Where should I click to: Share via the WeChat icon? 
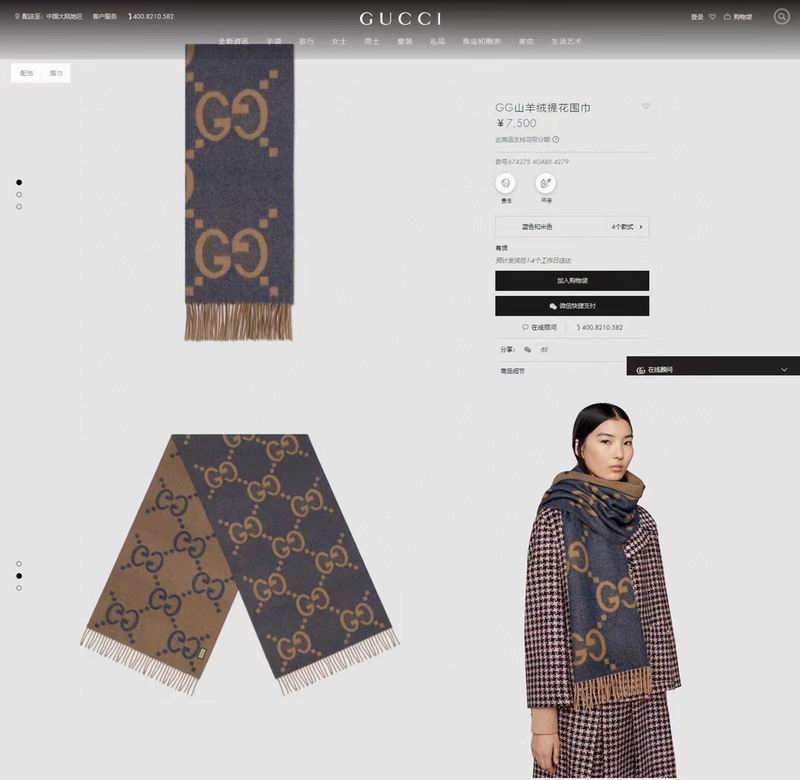pos(528,349)
